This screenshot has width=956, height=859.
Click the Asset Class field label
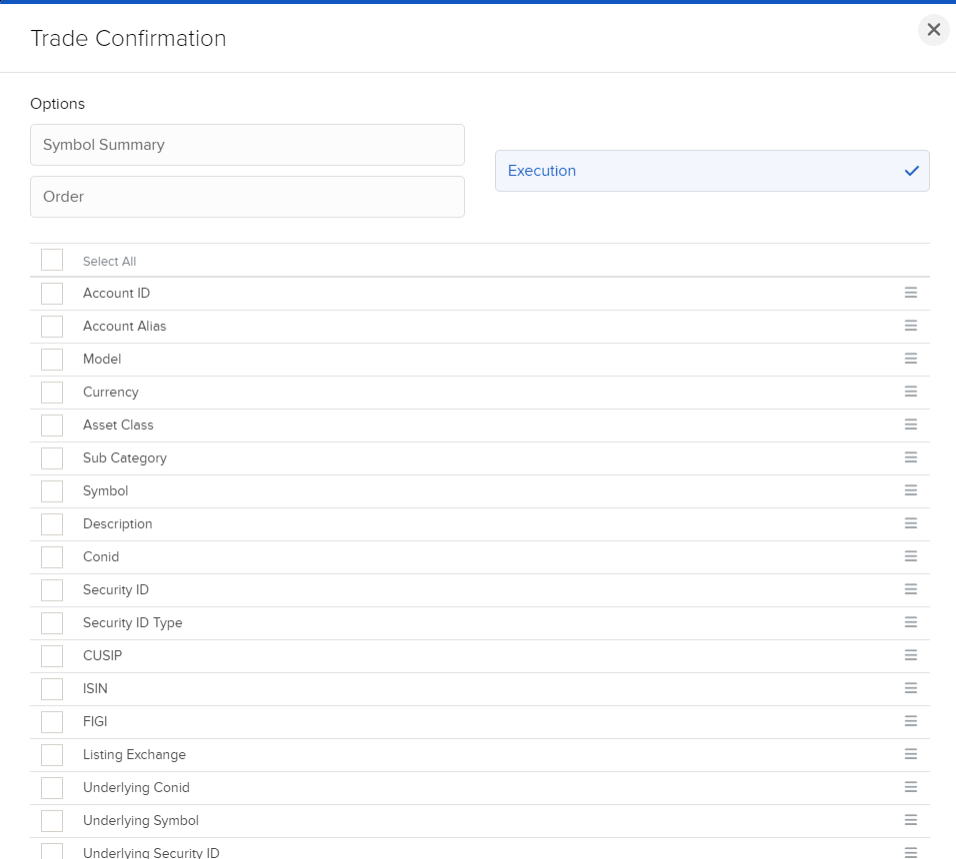pos(118,425)
